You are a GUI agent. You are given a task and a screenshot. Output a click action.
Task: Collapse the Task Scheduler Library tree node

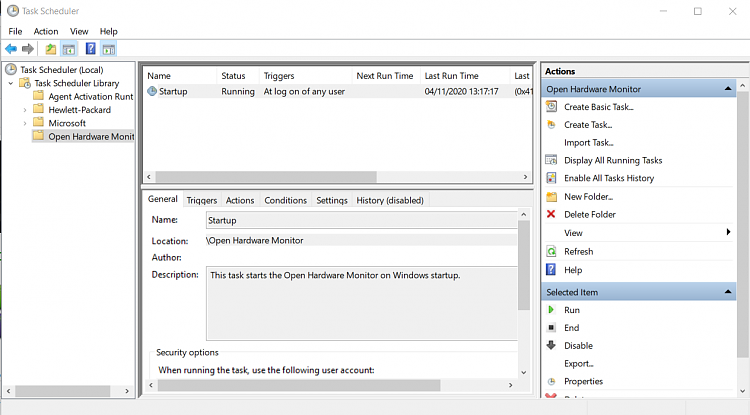coord(11,83)
